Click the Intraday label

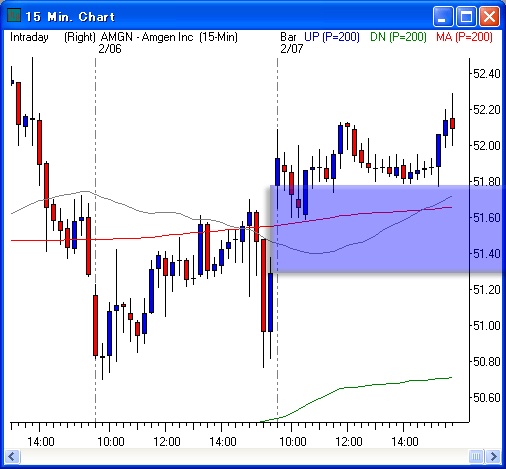[x=29, y=37]
